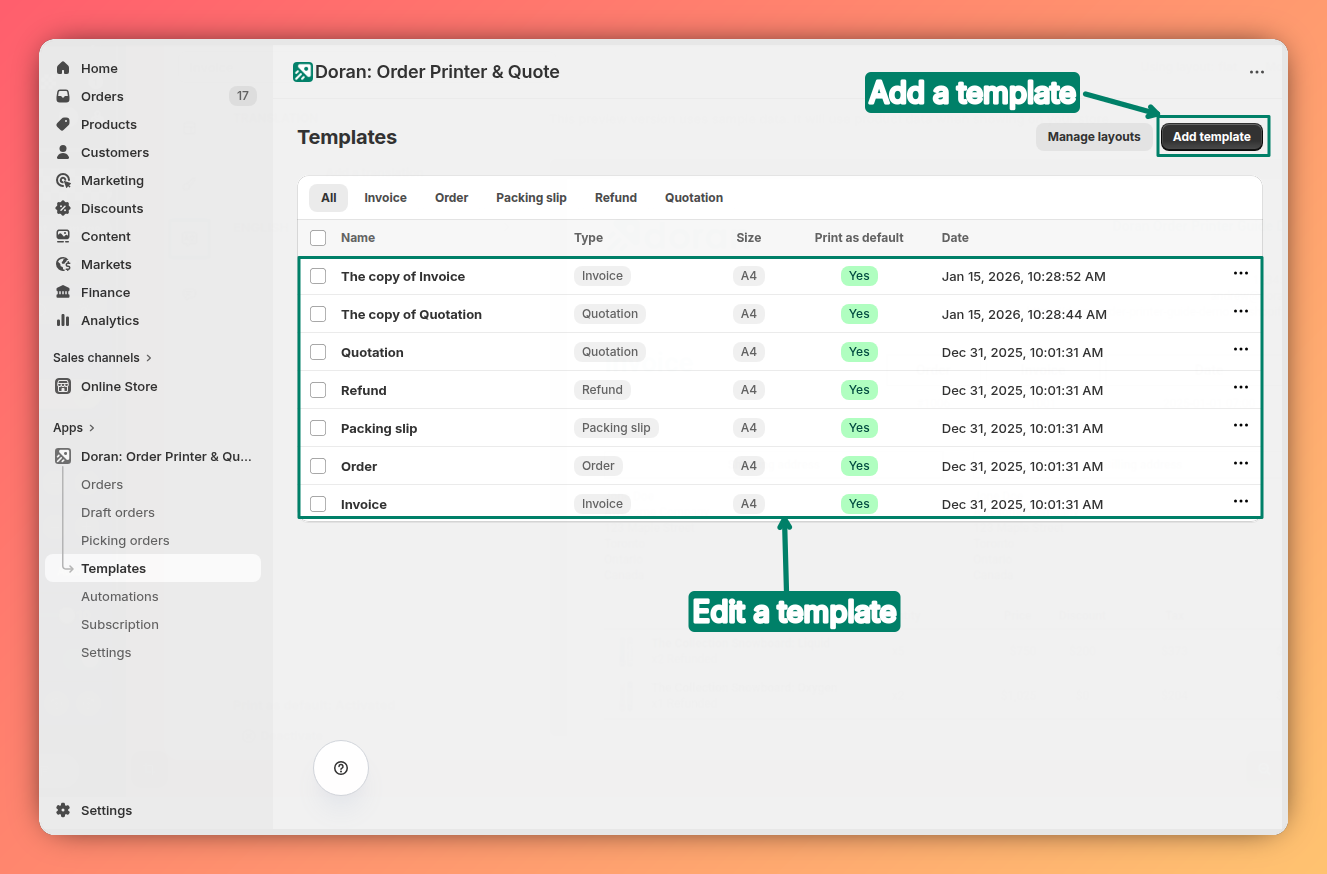Click the Quotation type tag for The copy of Quotation
Viewport: 1327px width, 874px height.
[x=610, y=314]
